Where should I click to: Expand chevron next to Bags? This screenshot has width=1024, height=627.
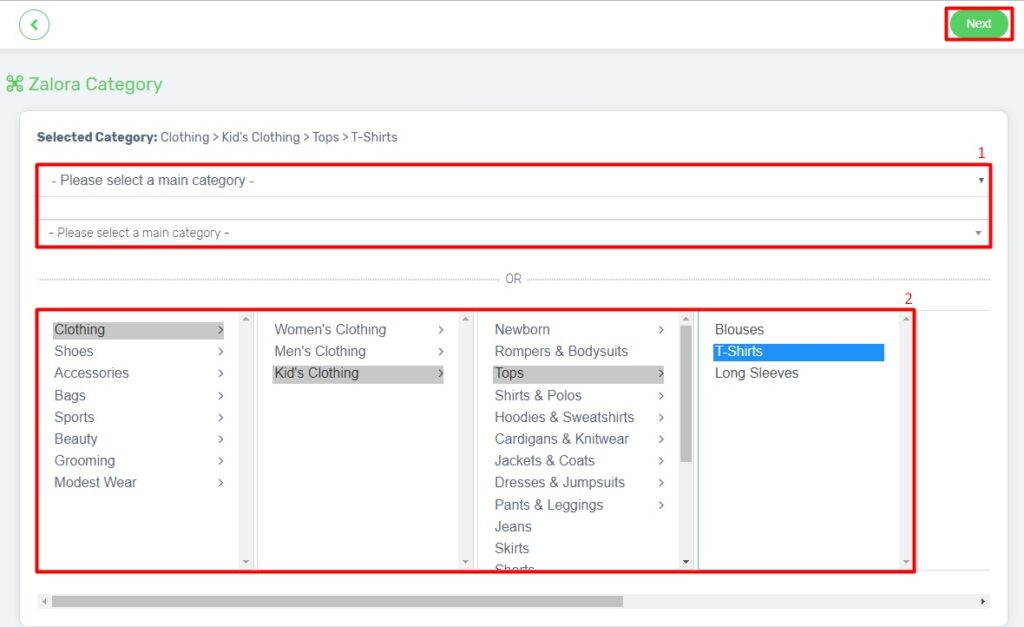221,395
